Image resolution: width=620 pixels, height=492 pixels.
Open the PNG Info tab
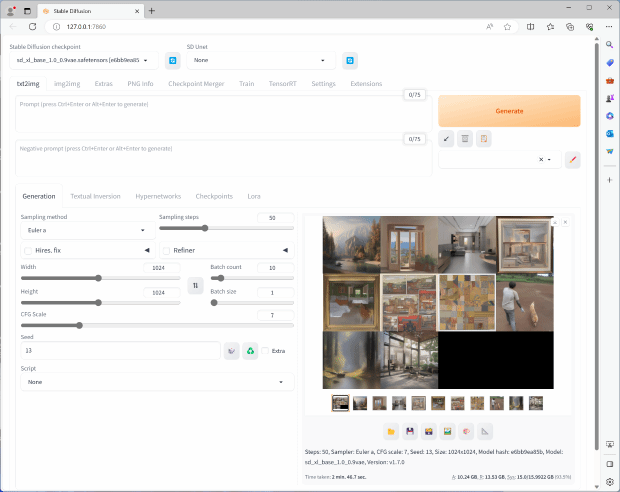coord(140,83)
